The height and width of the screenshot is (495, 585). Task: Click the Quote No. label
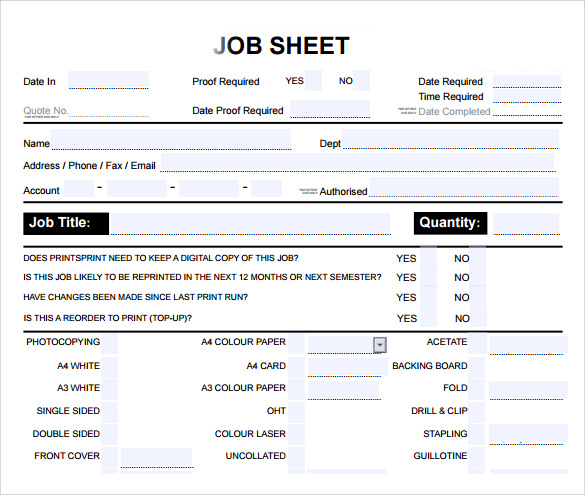(46, 110)
